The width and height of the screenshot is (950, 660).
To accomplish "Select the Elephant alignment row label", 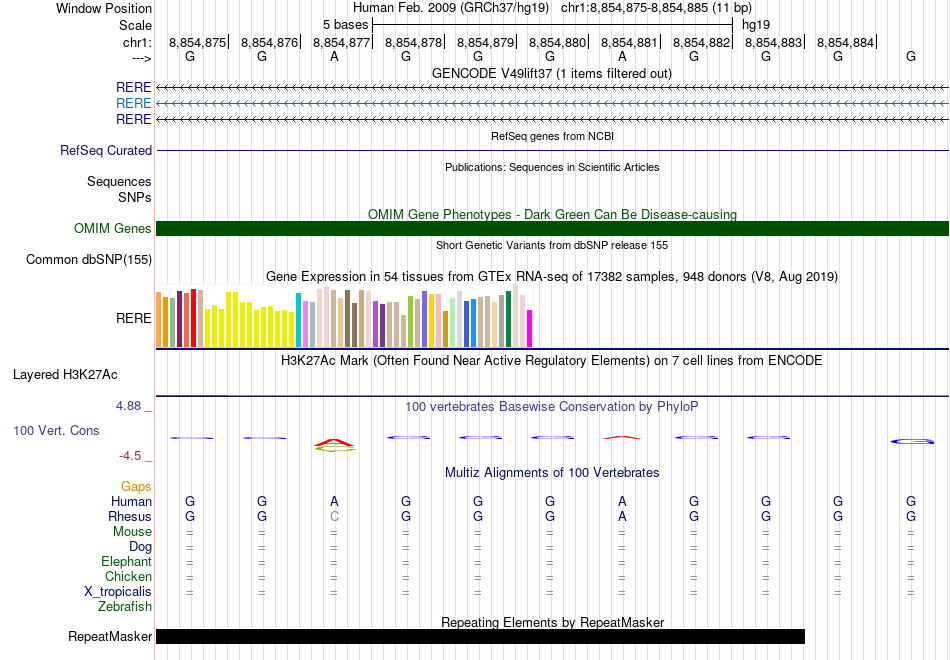I will [x=126, y=561].
